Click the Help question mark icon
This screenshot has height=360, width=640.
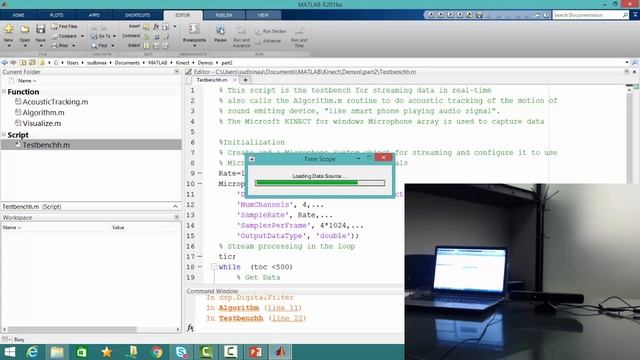pos(546,15)
